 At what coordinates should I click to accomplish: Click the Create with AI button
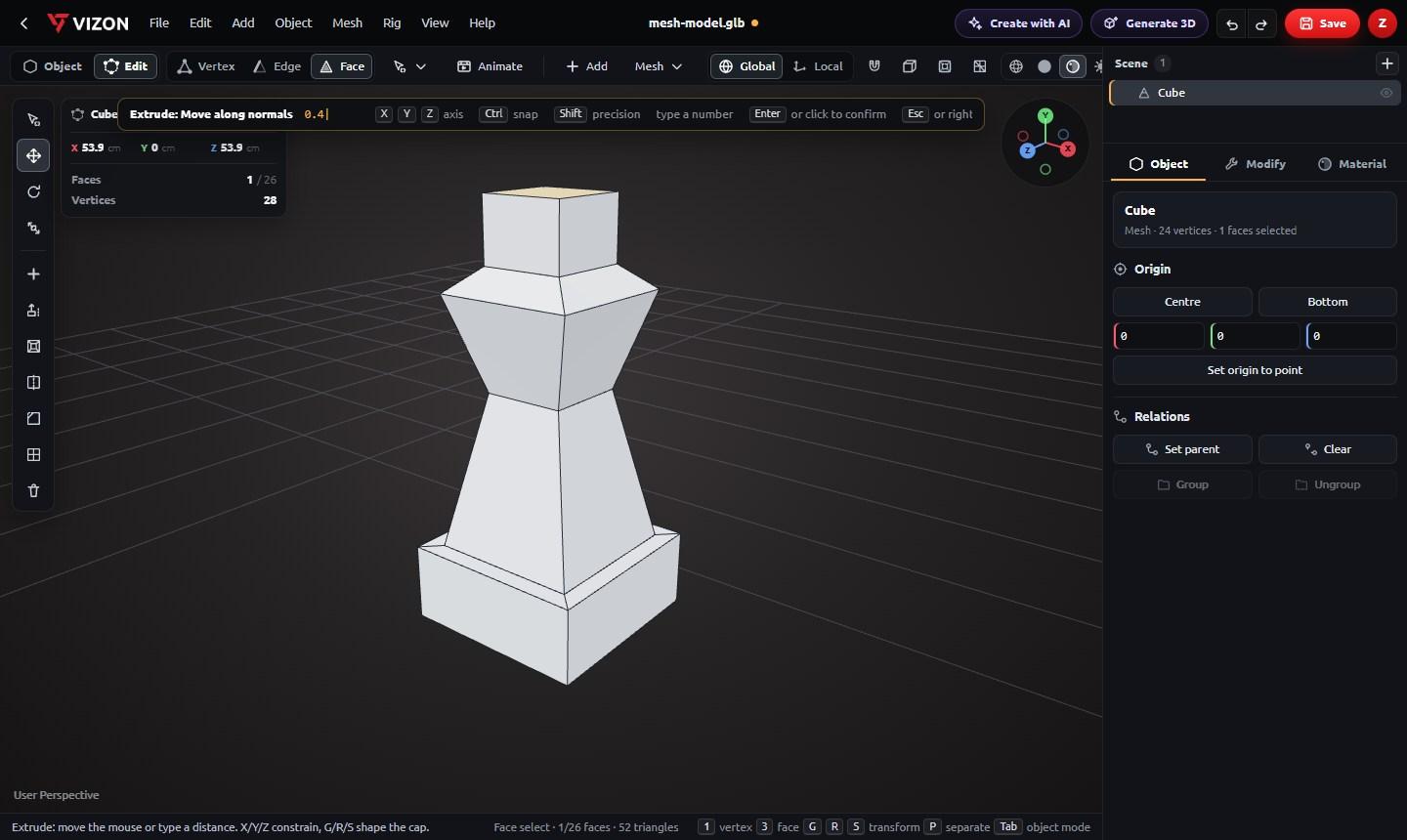click(x=1018, y=23)
